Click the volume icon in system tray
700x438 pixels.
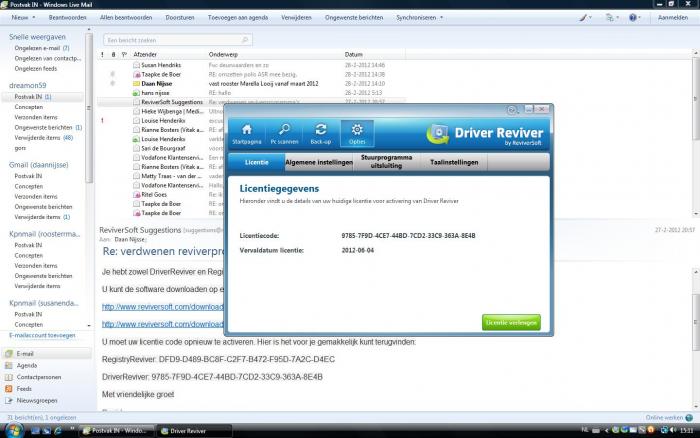pyautogui.click(x=673, y=430)
